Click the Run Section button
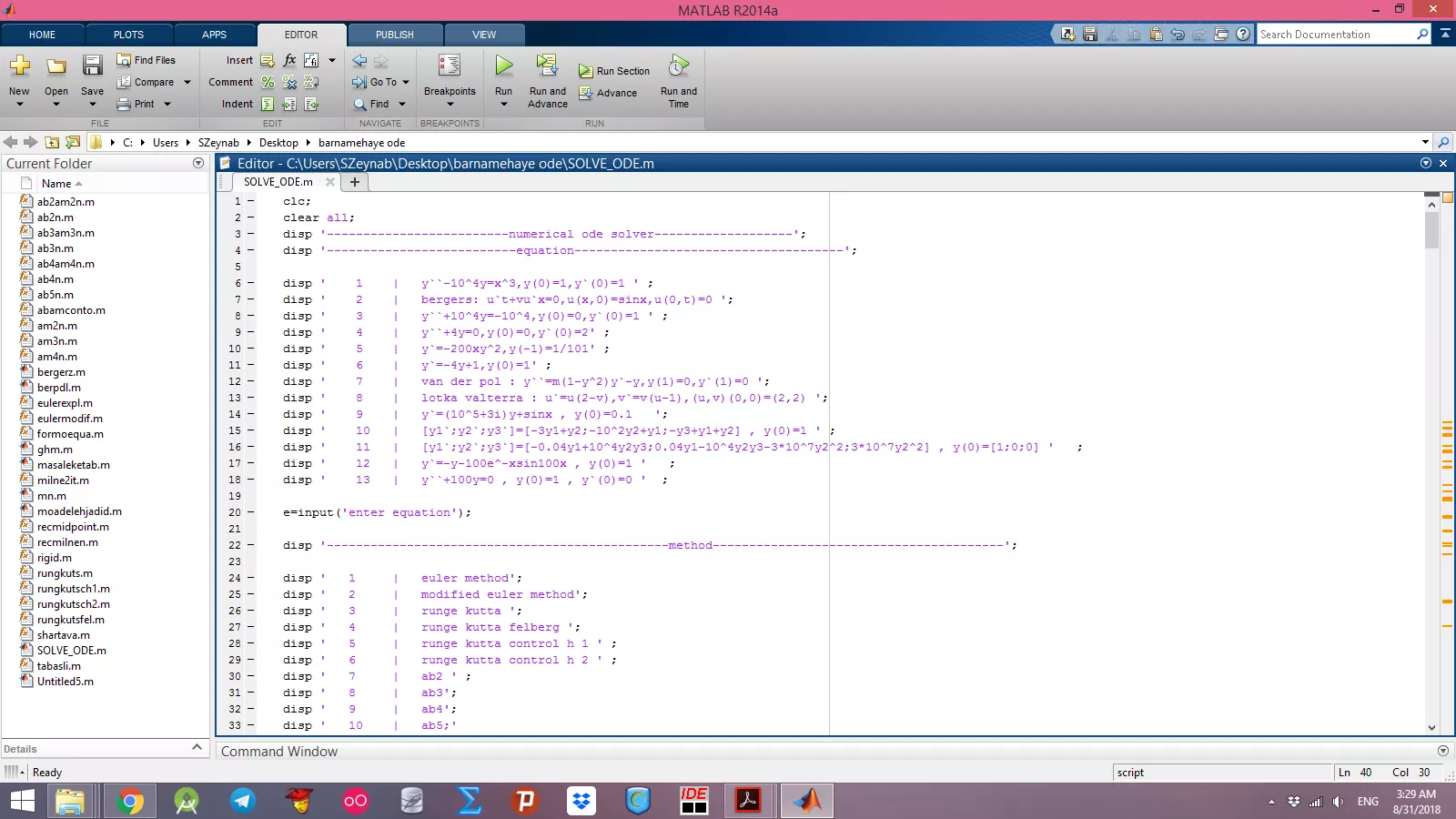Screen dimensions: 1456x819 [x=614, y=71]
